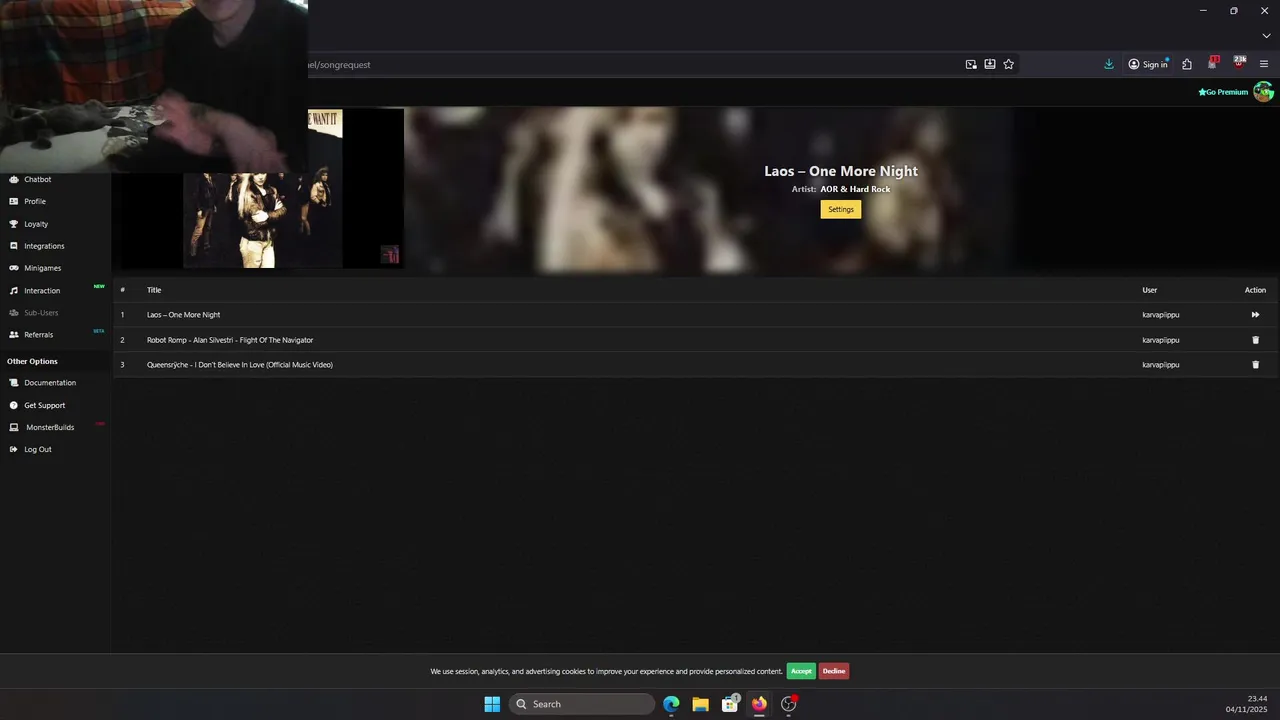Delete the Robot Romp song request
The image size is (1280, 720).
[x=1256, y=340]
